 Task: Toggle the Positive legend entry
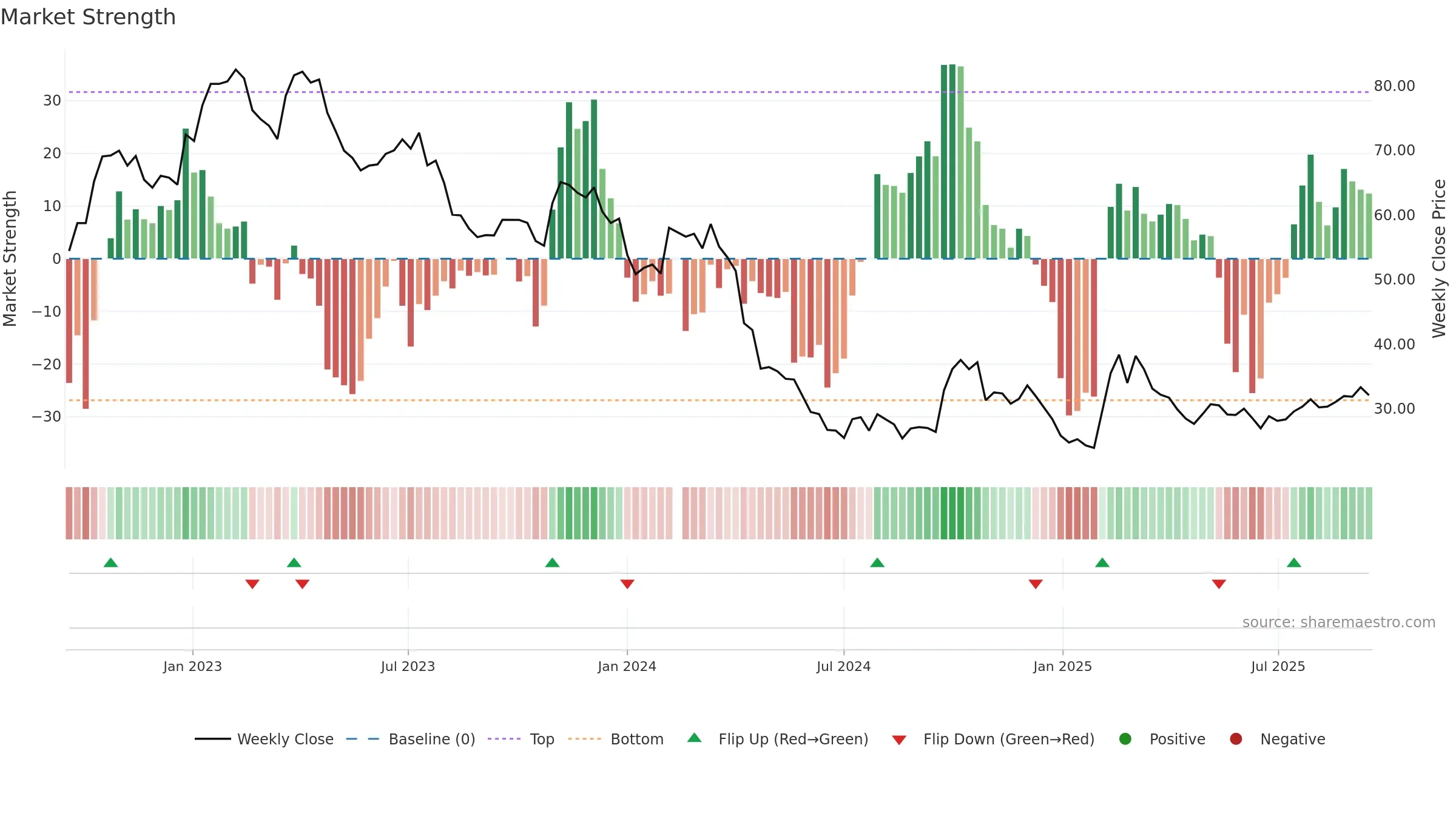pyautogui.click(x=1162, y=739)
